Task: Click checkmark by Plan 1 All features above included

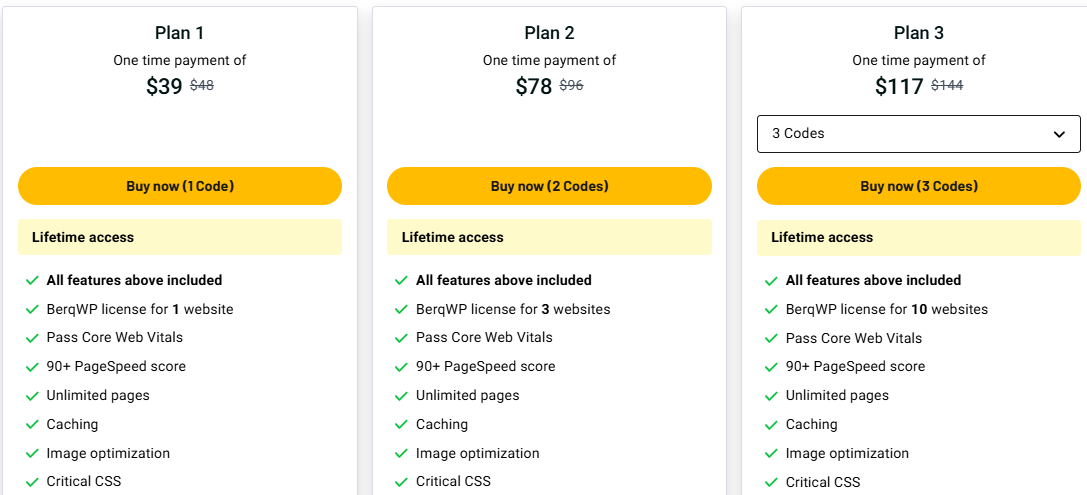Action: point(32,281)
